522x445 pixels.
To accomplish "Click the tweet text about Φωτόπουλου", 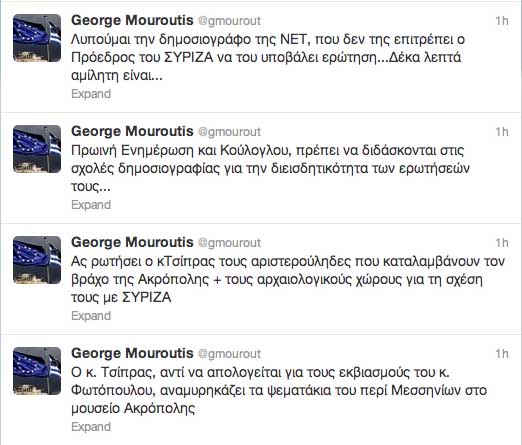I will [279, 390].
